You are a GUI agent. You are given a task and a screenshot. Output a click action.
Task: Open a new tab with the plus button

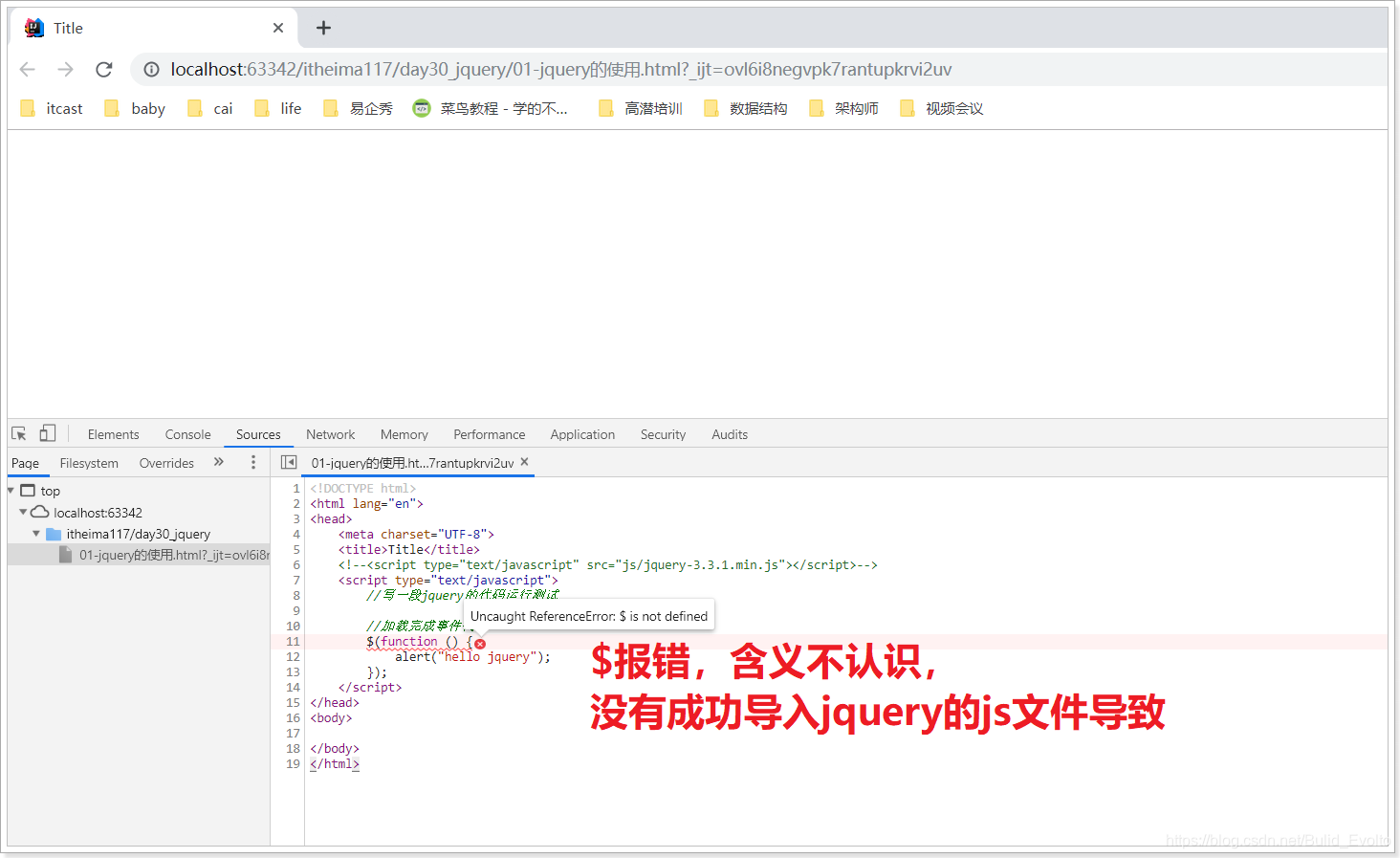point(323,28)
